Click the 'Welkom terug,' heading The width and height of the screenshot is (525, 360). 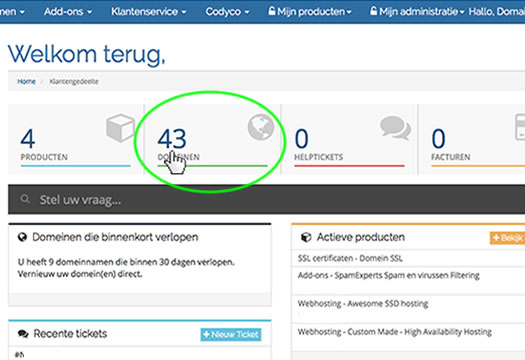[87, 54]
